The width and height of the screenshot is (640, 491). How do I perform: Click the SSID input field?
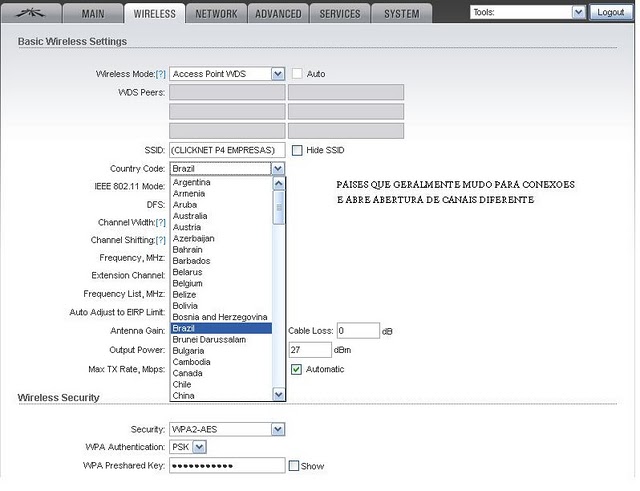tap(227, 150)
